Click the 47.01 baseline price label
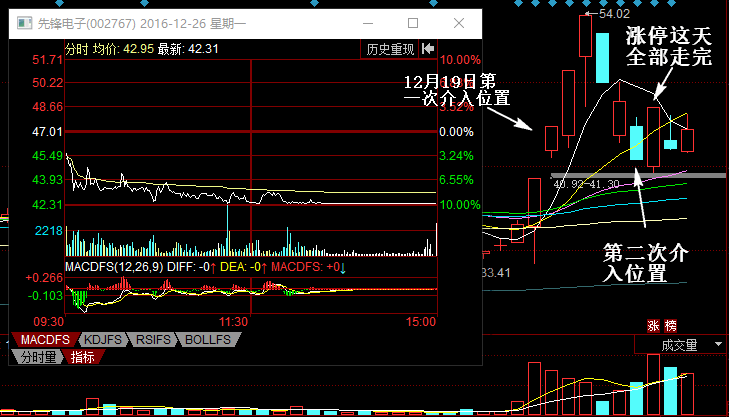The height and width of the screenshot is (417, 729). (48, 131)
